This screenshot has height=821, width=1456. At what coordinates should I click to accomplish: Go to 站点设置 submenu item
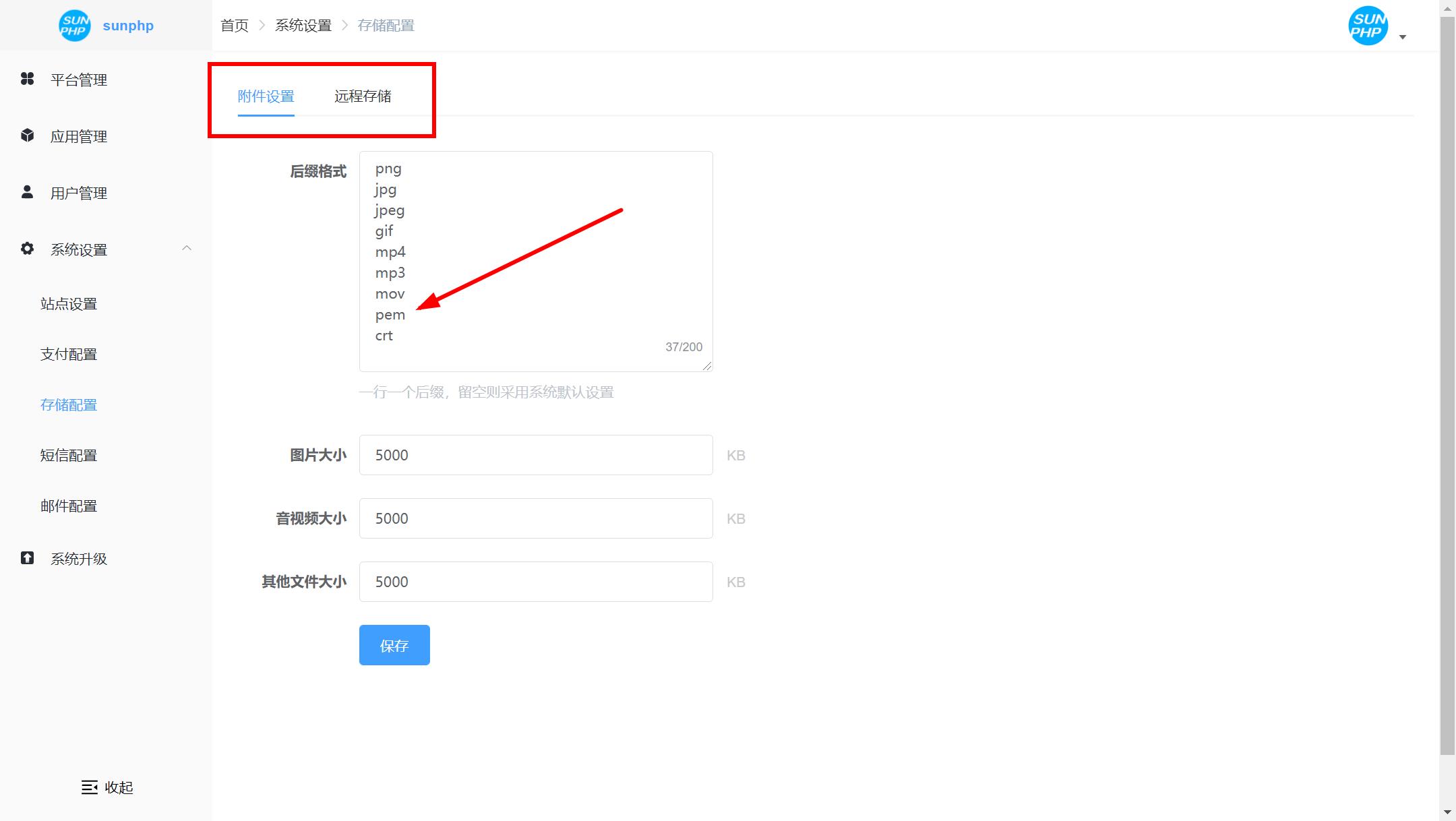[69, 304]
